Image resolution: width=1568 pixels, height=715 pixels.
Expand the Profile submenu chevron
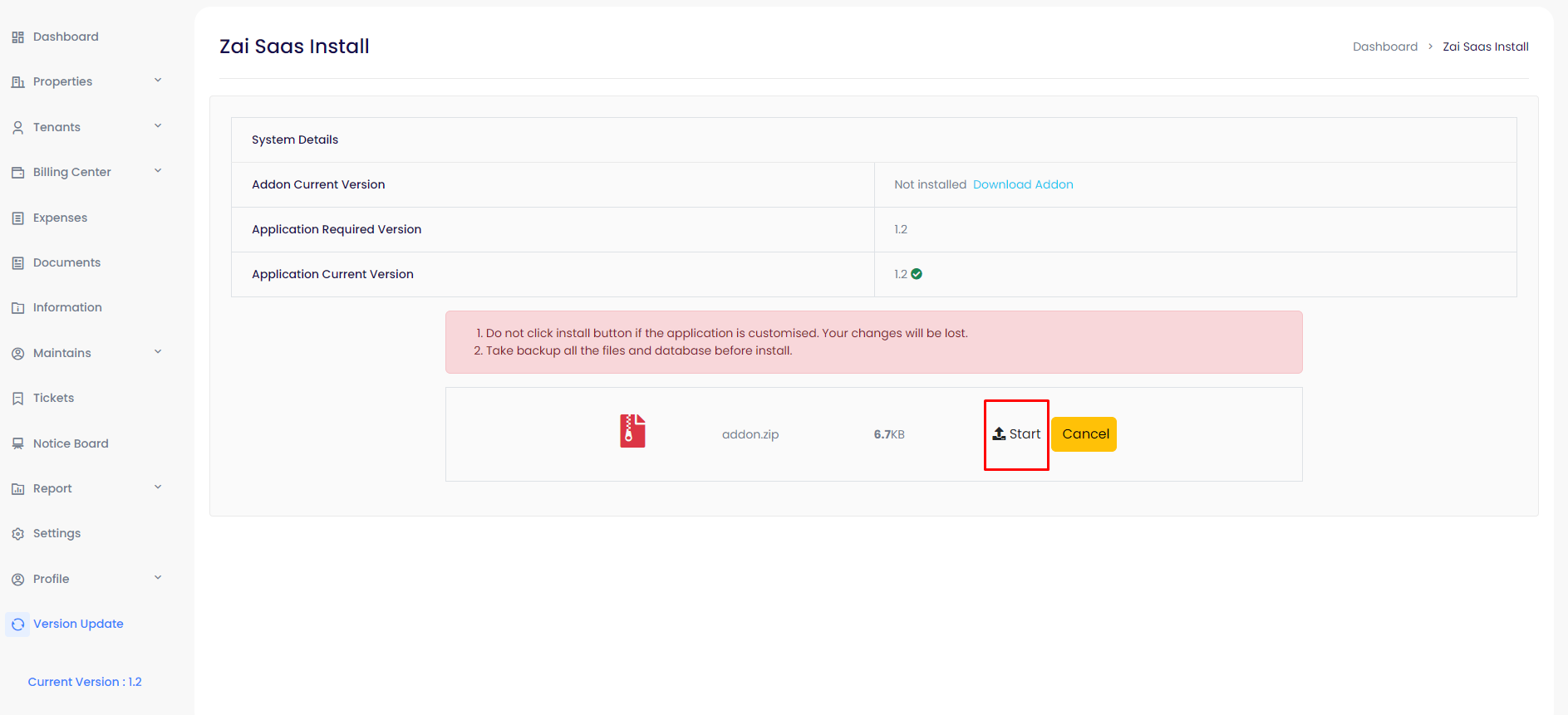click(158, 578)
